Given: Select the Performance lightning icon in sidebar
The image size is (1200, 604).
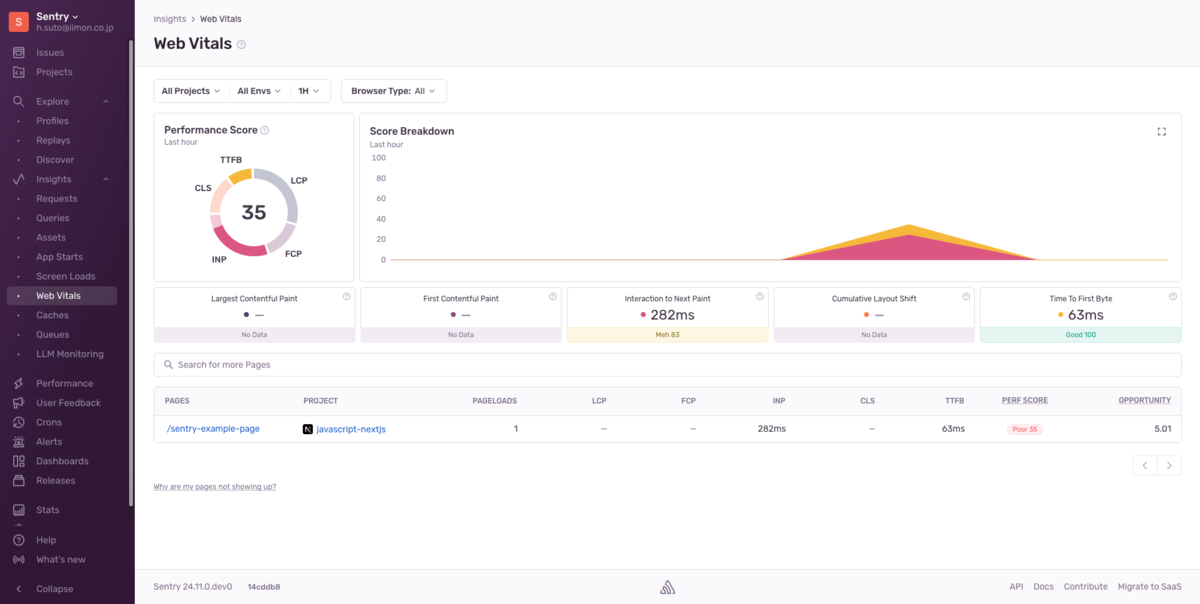Looking at the screenshot, I should point(16,382).
